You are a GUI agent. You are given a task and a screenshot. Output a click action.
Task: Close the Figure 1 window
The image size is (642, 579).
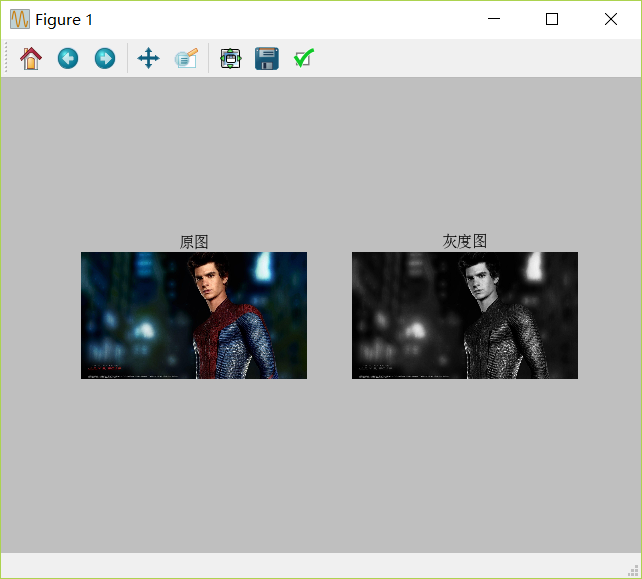(611, 19)
